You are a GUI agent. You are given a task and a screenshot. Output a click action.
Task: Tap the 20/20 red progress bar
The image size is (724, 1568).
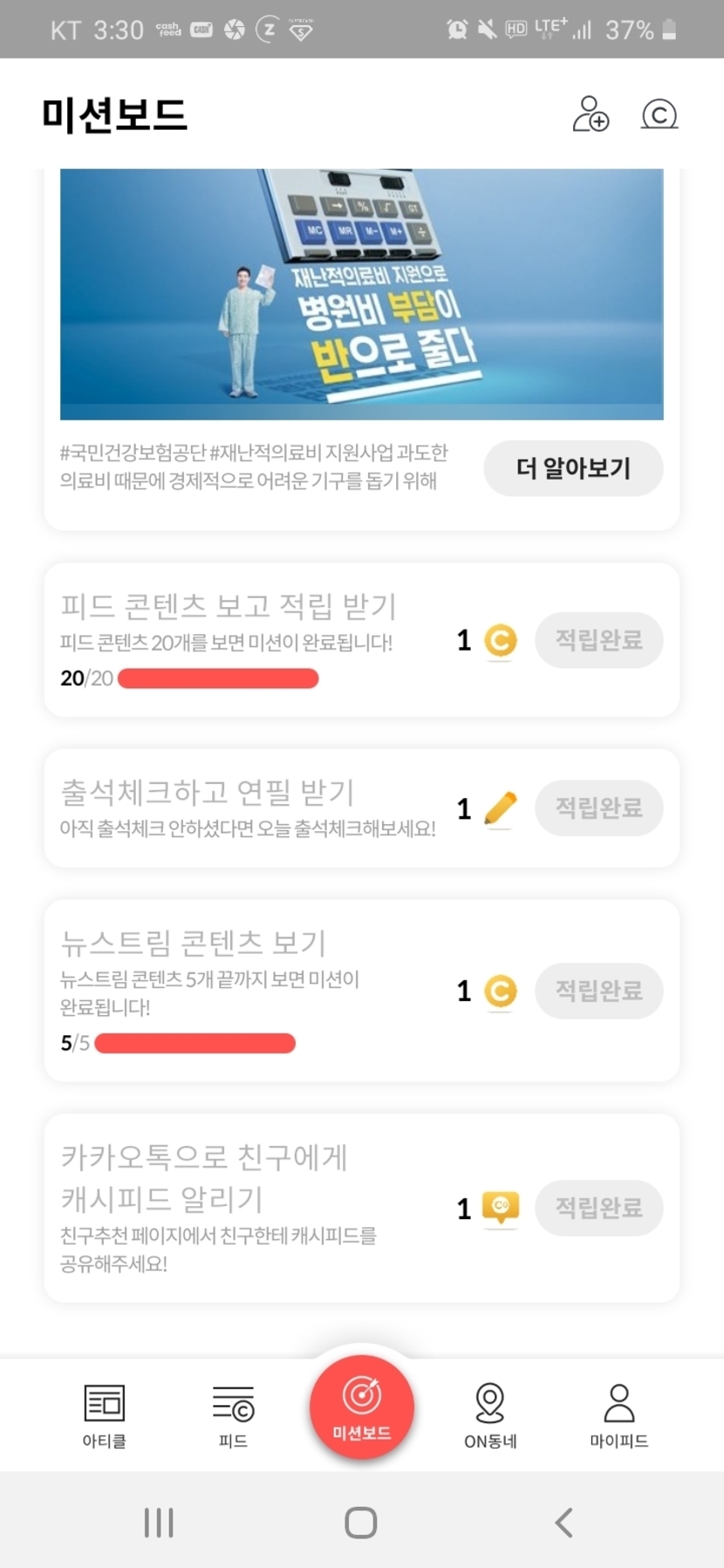point(218,678)
